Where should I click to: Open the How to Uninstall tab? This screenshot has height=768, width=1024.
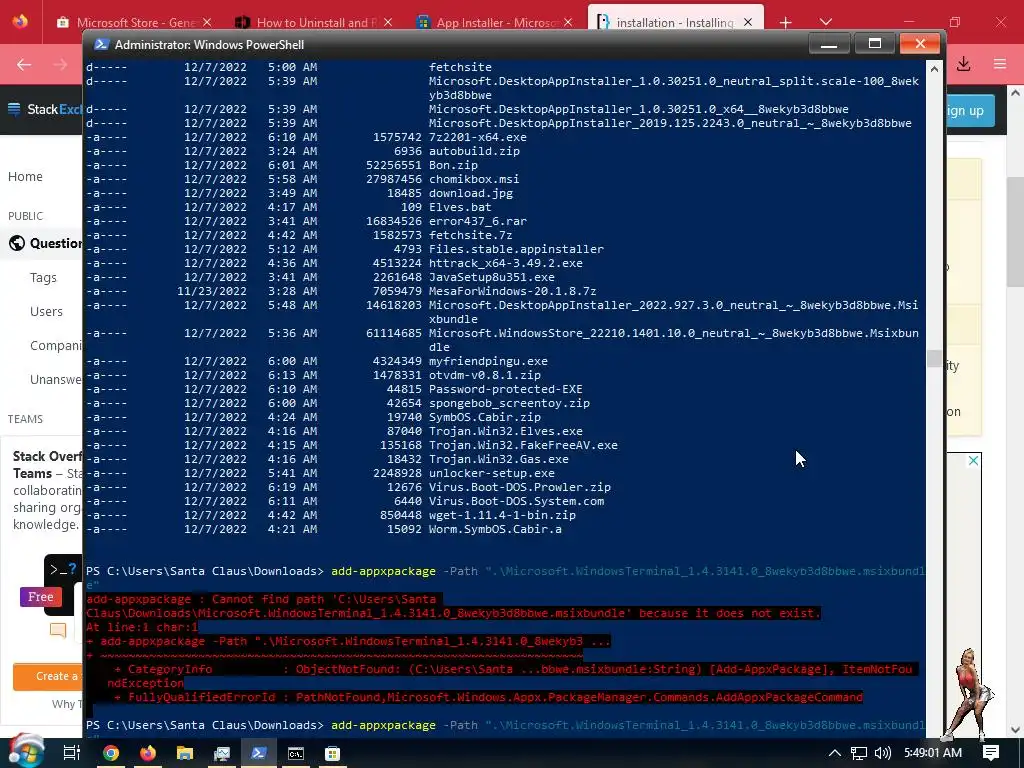click(313, 22)
